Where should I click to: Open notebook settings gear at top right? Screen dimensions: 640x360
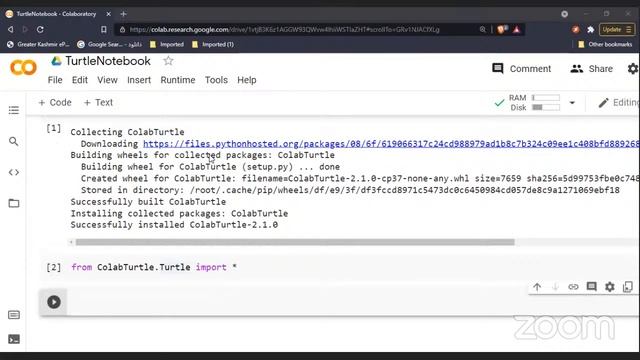[633, 69]
